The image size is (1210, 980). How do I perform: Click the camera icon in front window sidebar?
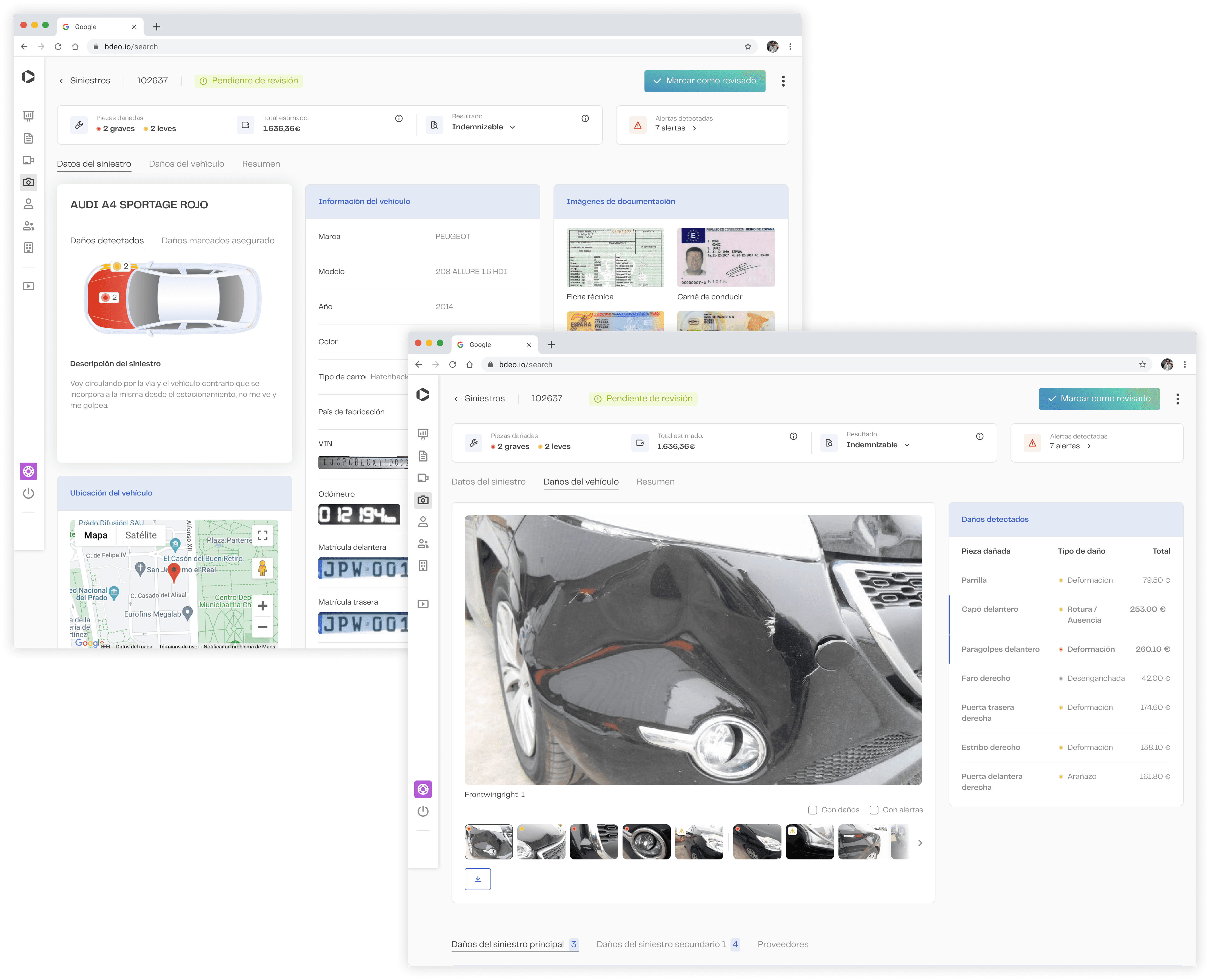click(423, 500)
